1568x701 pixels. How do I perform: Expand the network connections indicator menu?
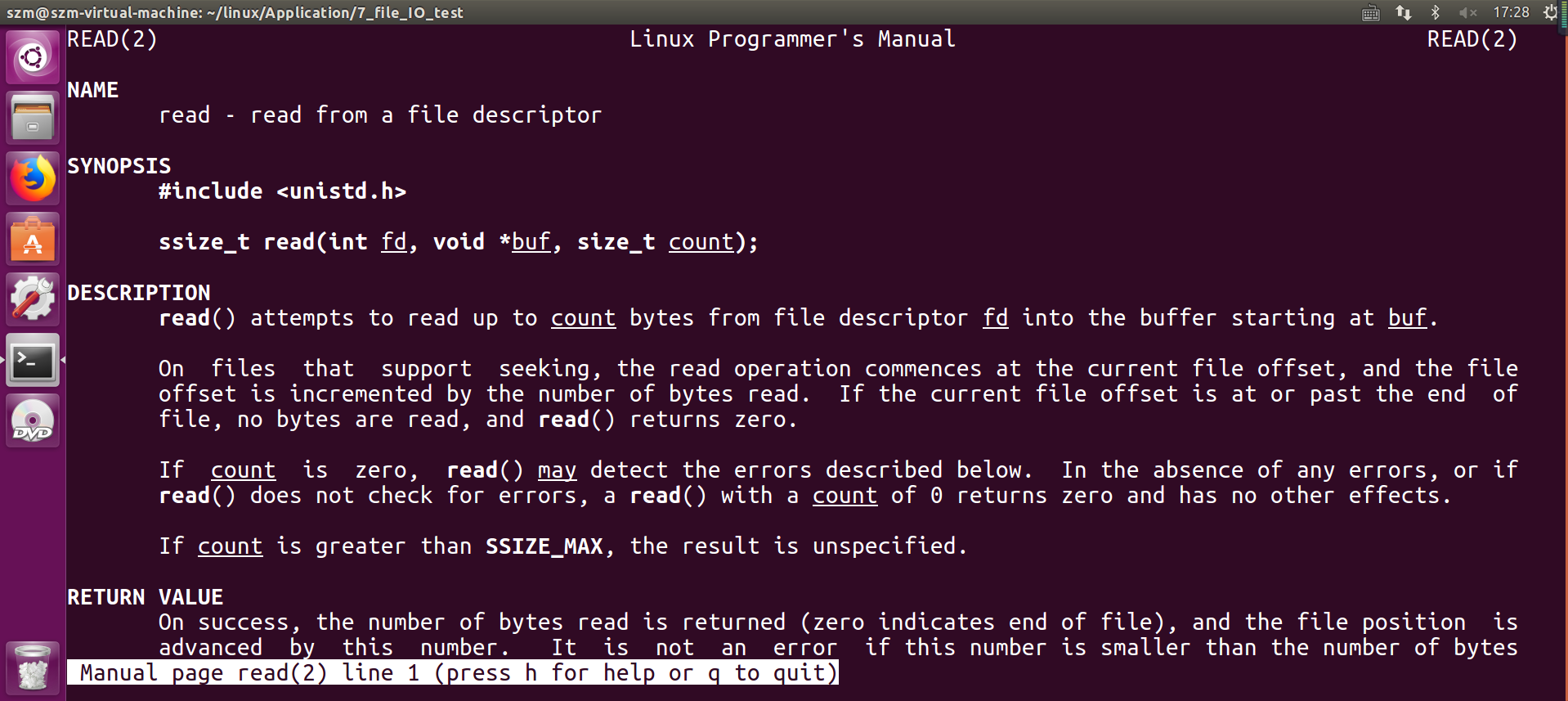click(1404, 12)
